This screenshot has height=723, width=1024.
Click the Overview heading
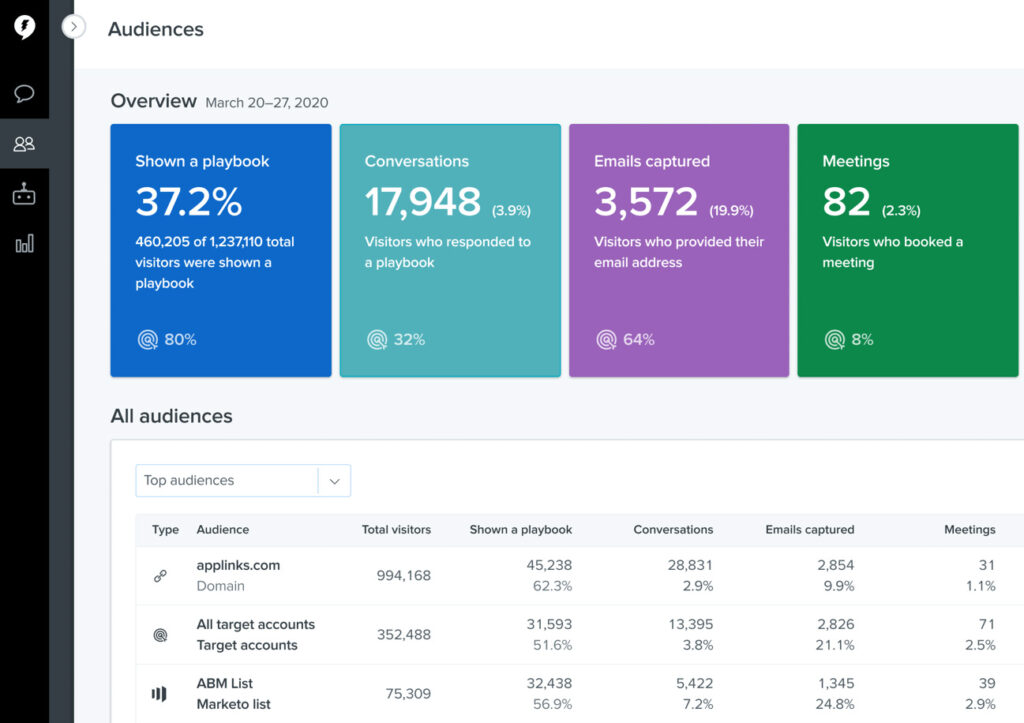click(153, 101)
